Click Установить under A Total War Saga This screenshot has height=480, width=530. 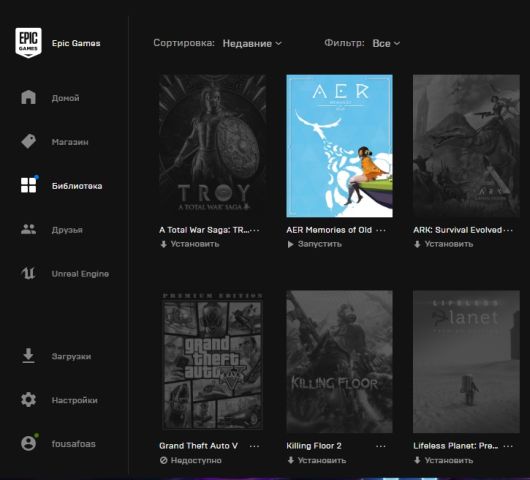pos(190,244)
